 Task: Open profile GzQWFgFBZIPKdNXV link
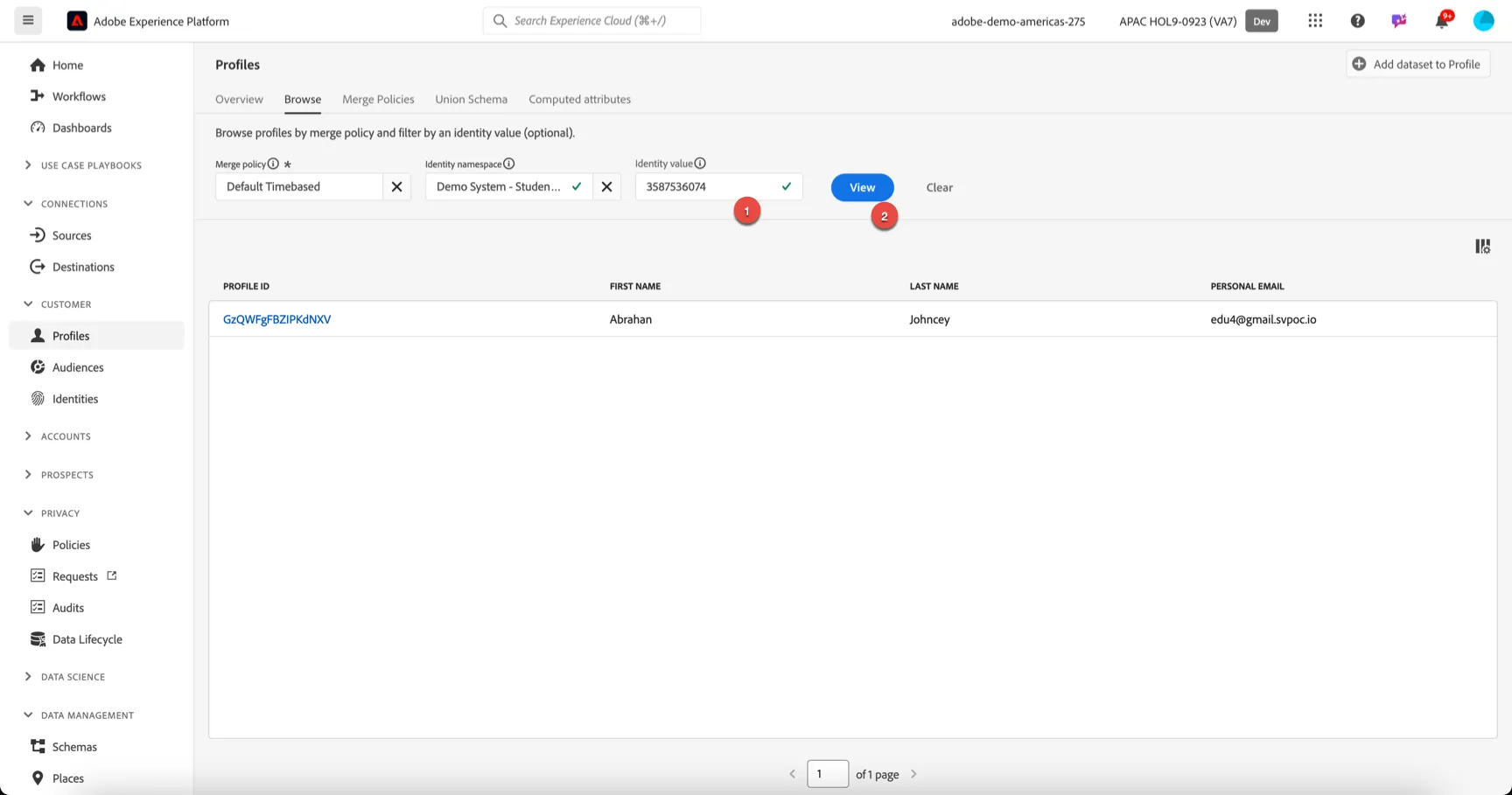276,319
